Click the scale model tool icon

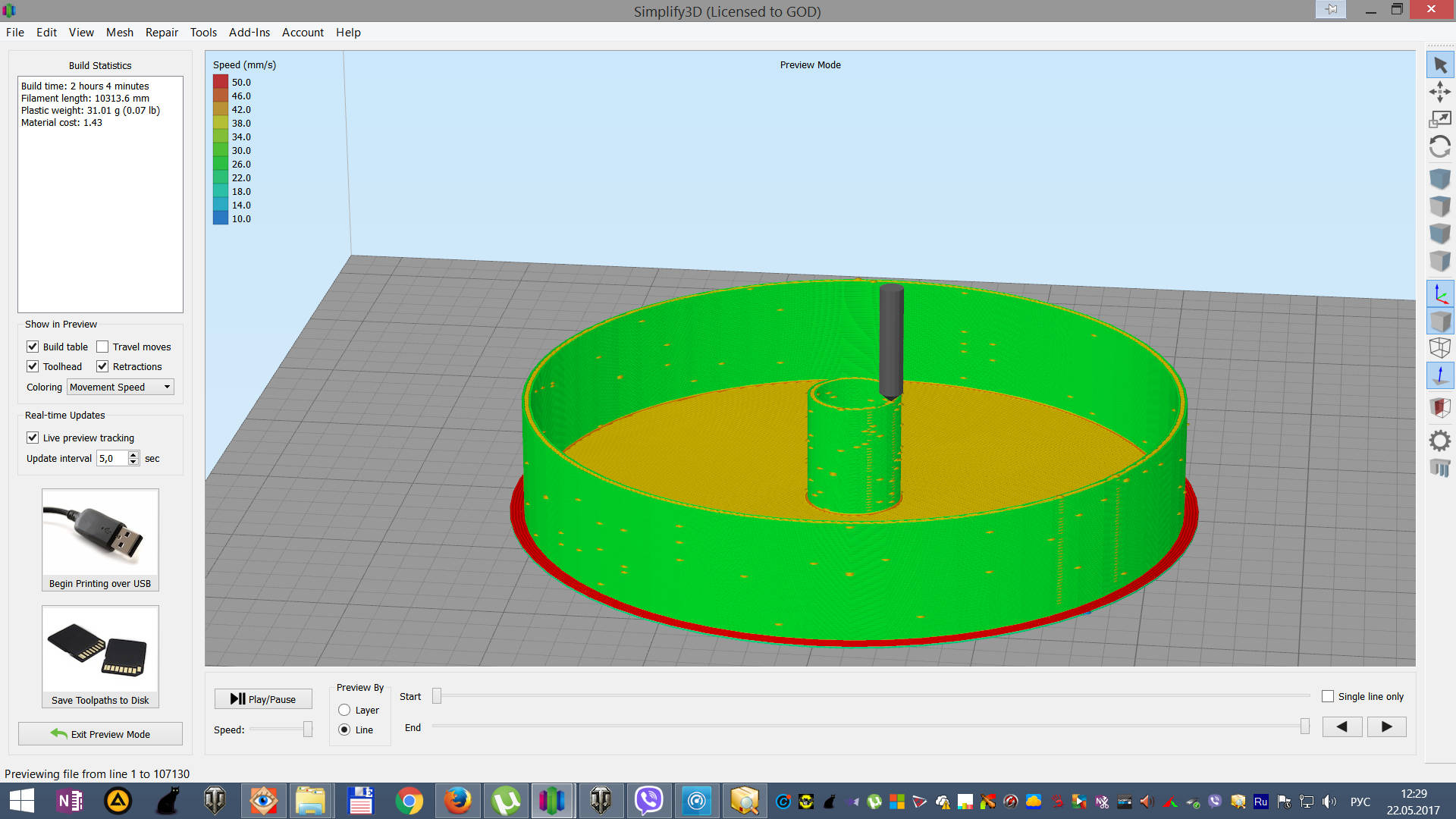1439,119
